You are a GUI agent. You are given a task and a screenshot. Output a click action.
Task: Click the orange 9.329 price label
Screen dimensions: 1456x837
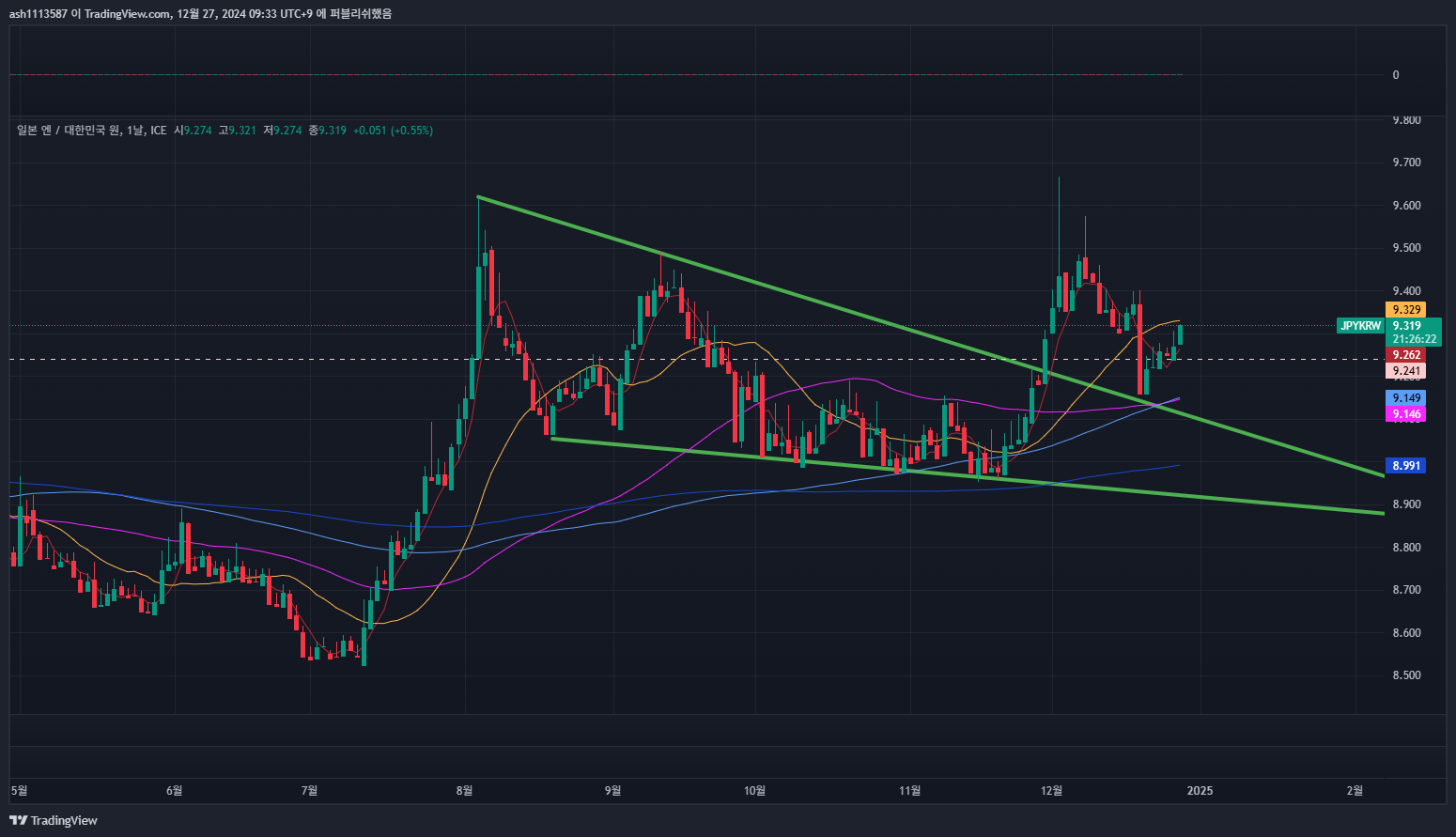click(x=1405, y=310)
